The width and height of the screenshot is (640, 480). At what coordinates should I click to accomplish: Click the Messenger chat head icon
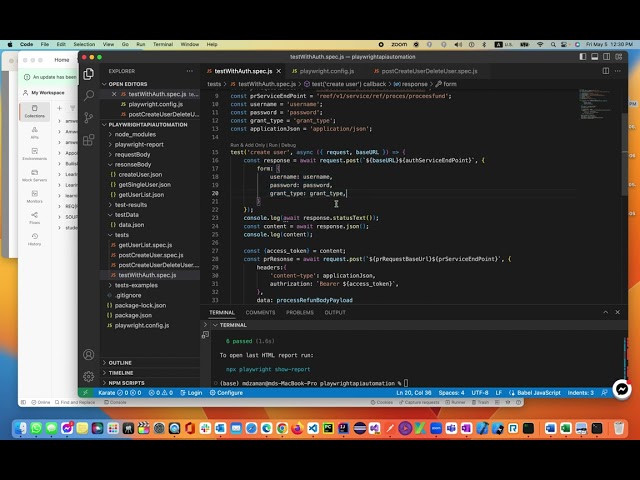[x=622, y=389]
